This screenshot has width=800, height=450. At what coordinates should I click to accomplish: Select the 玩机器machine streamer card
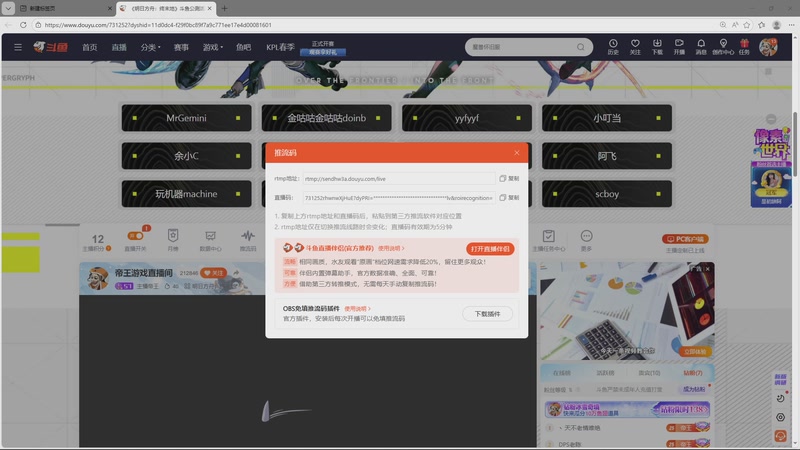186,194
